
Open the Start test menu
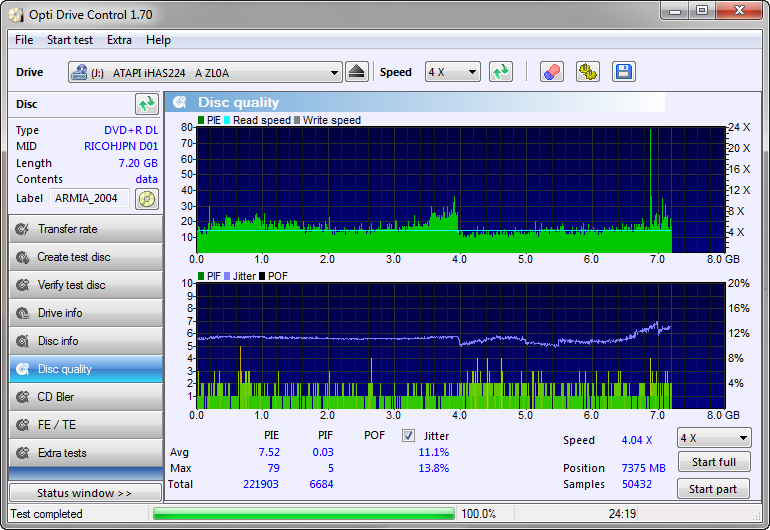pyautogui.click(x=70, y=40)
